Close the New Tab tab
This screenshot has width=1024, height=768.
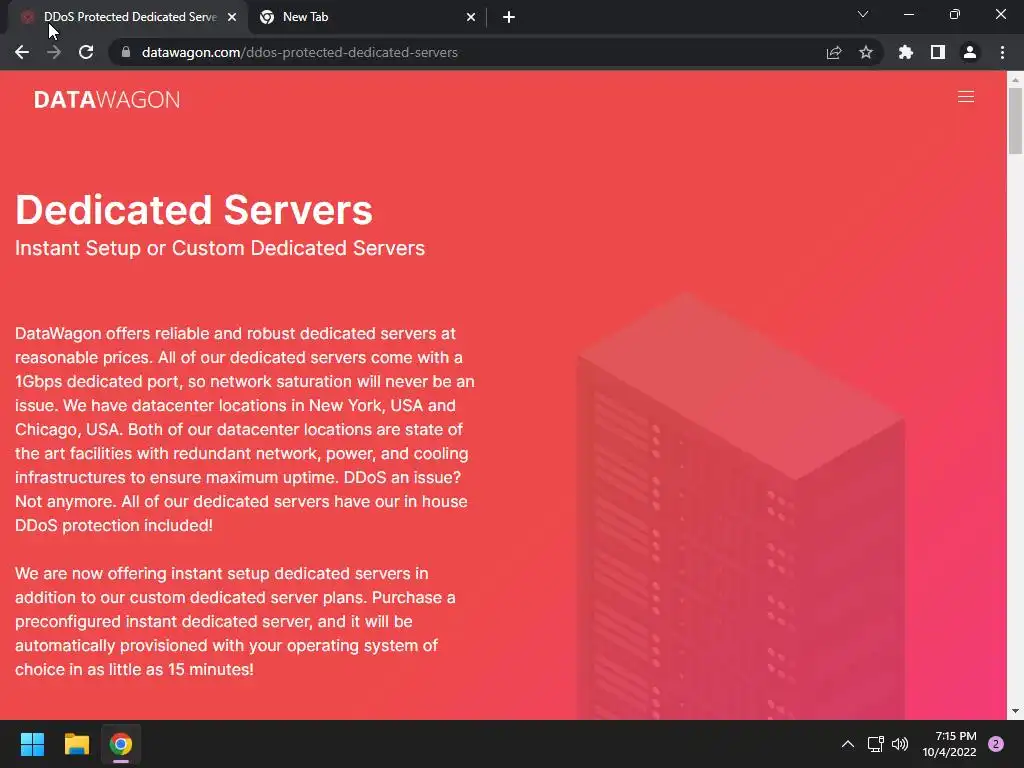pos(471,18)
